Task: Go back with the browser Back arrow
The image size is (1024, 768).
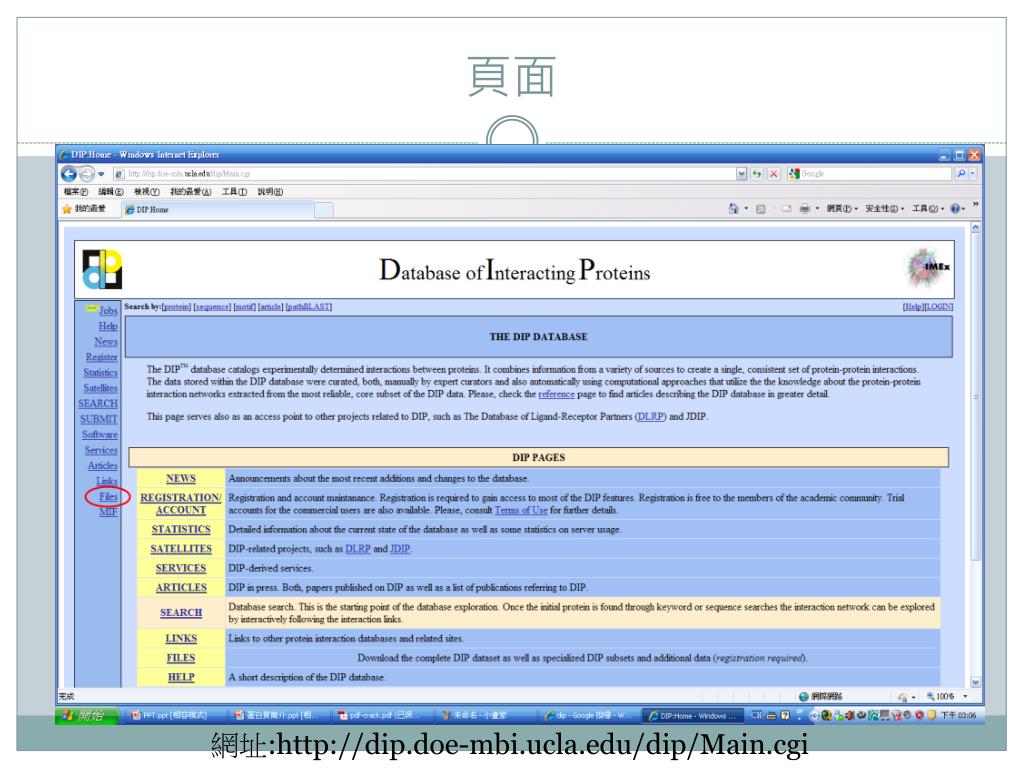Action: pos(69,174)
